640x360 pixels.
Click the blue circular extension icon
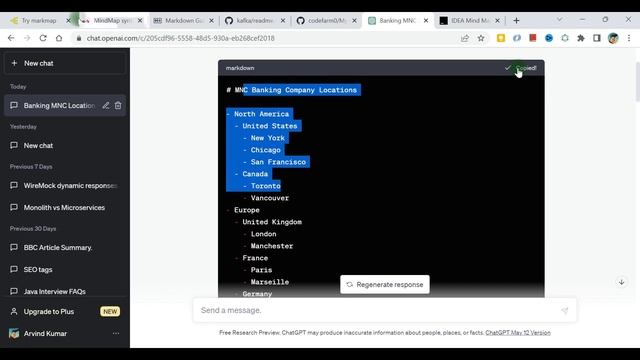tap(549, 38)
